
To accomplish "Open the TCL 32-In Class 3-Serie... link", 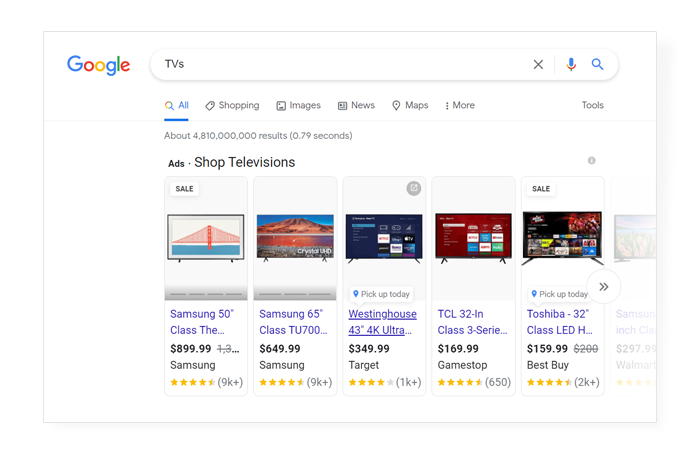I will tap(472, 322).
